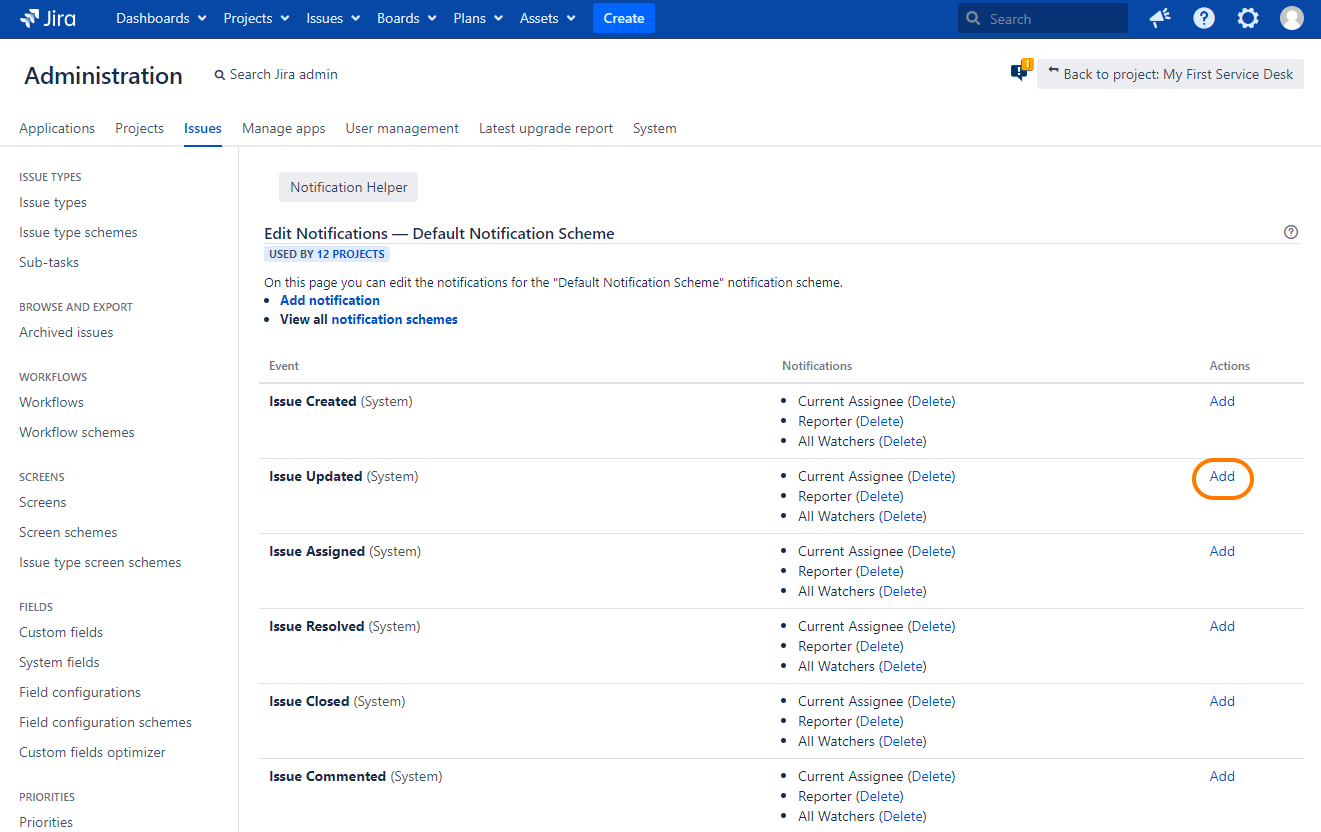This screenshot has height=832, width=1321.
Task: Expand the Assets dropdown menu
Action: click(x=547, y=18)
